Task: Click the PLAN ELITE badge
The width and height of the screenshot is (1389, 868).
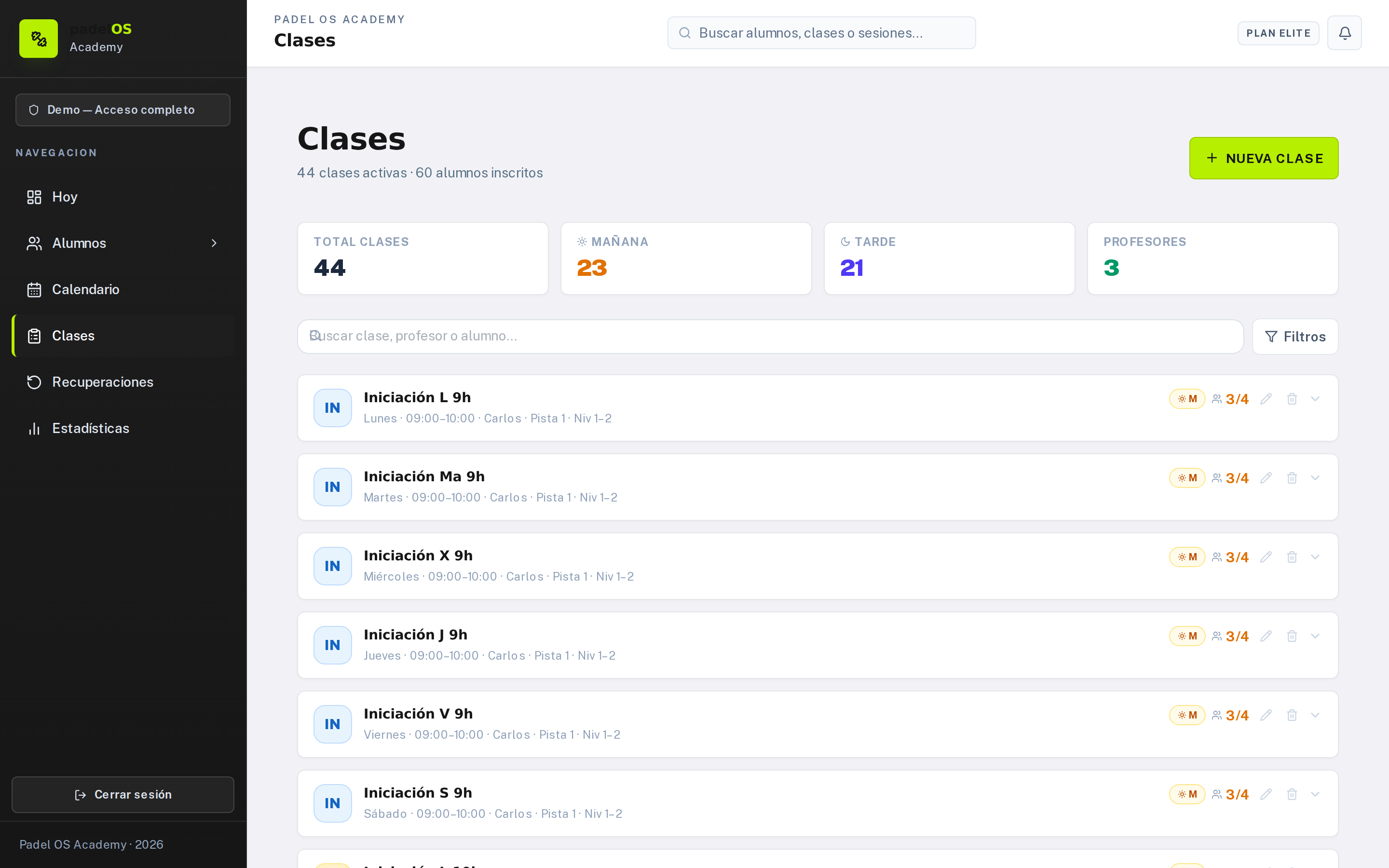Action: click(x=1278, y=33)
